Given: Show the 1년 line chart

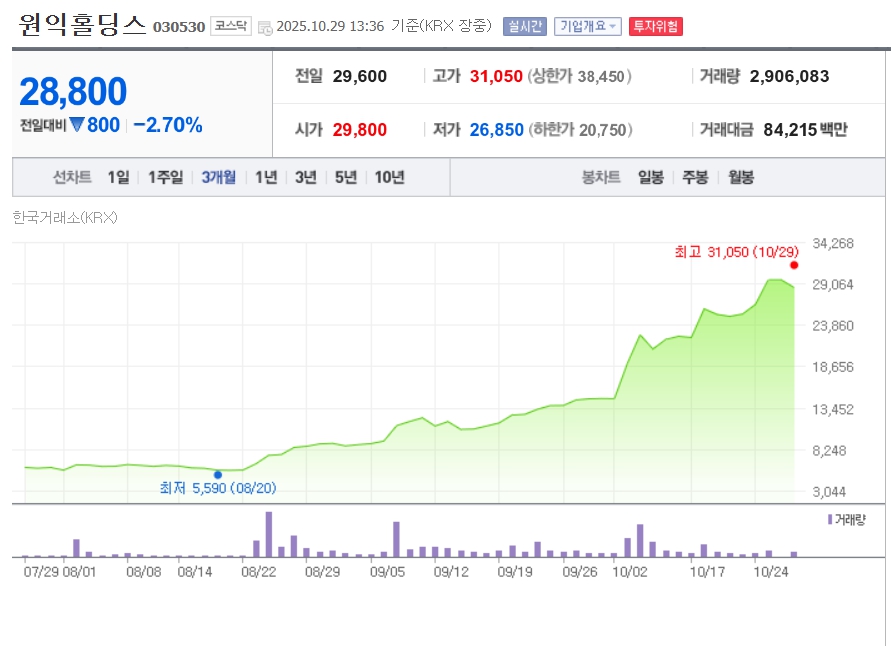Looking at the screenshot, I should coord(266,177).
